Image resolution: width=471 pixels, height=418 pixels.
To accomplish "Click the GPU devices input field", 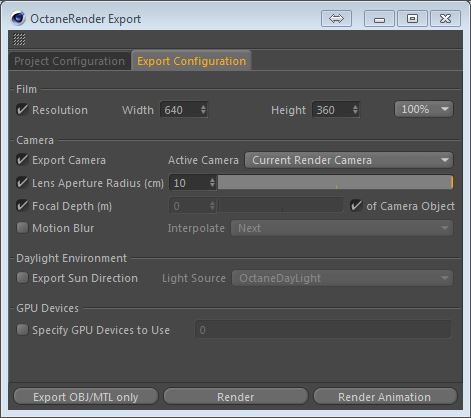I will (x=323, y=330).
